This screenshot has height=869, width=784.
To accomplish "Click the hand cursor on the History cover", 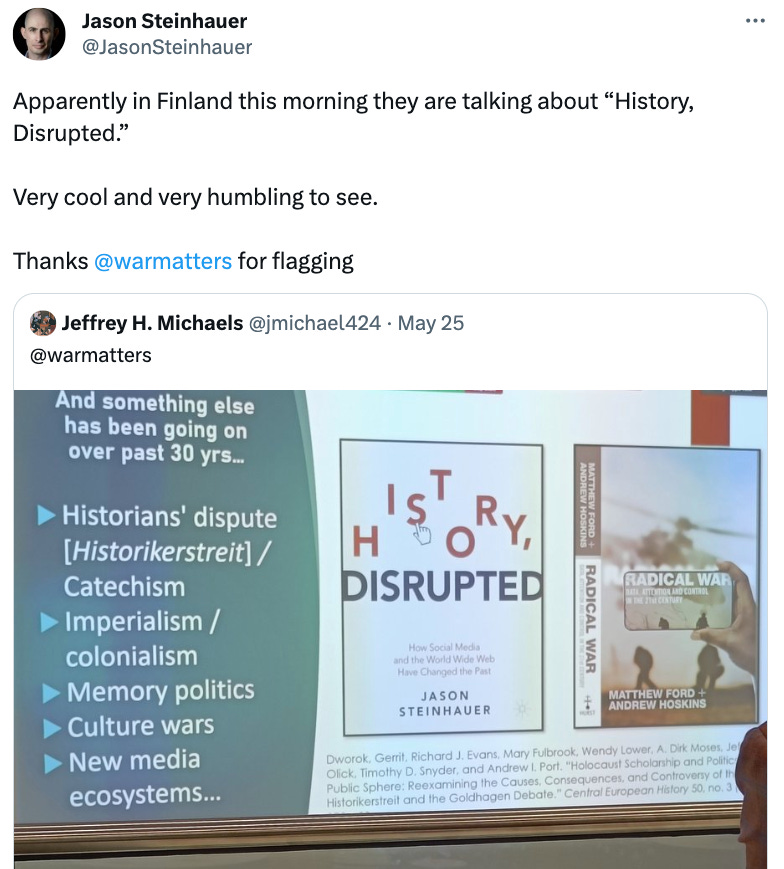I will point(422,534).
